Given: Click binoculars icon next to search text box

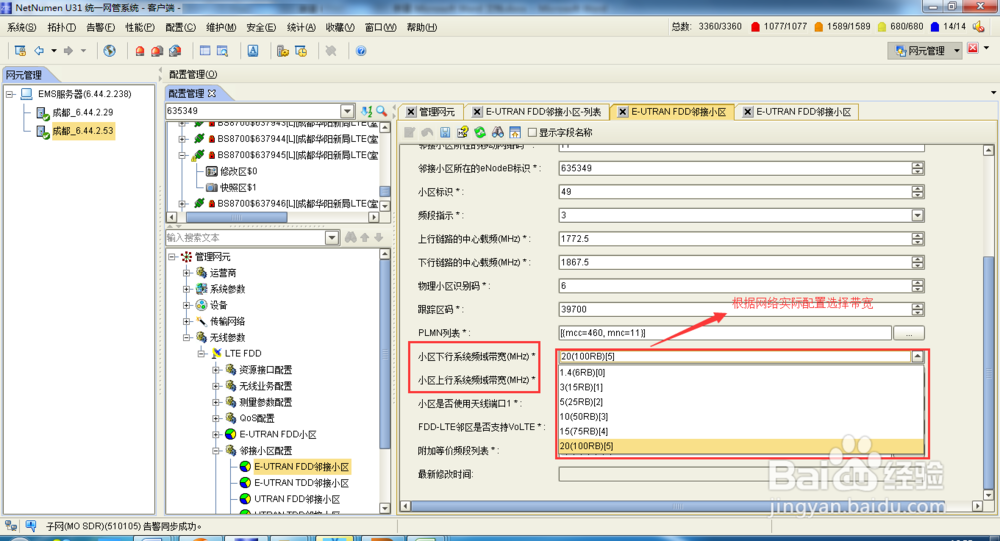Looking at the screenshot, I should [x=351, y=237].
